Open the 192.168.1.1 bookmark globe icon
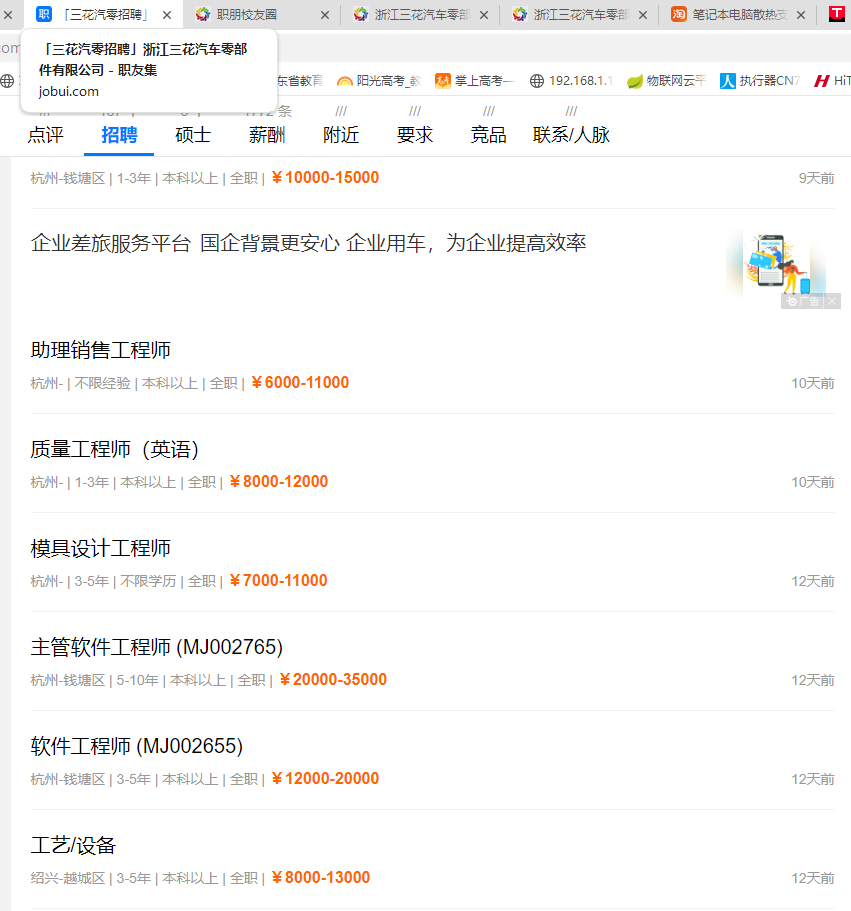The width and height of the screenshot is (851, 911). click(x=537, y=81)
